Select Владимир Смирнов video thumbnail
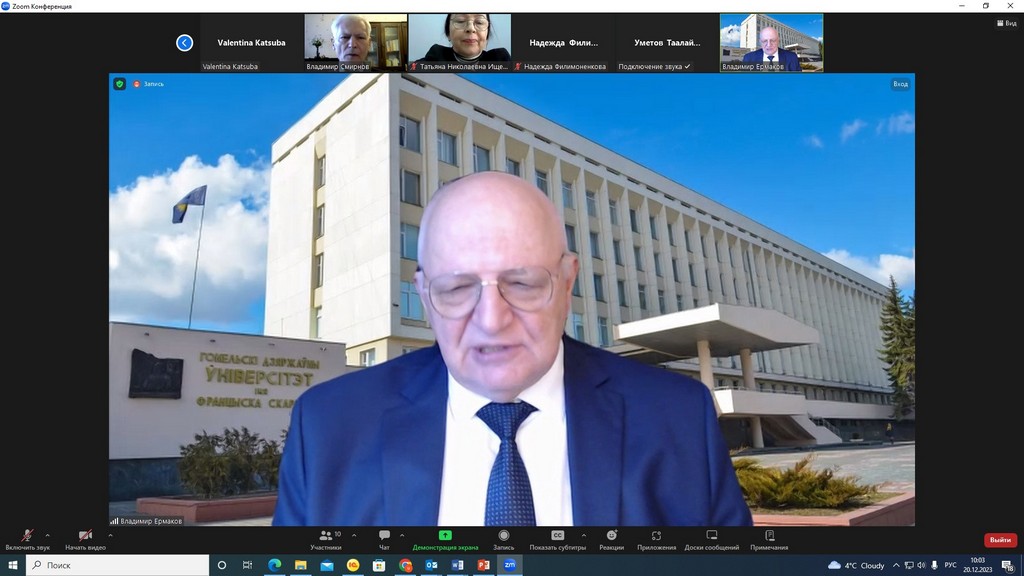This screenshot has width=1024, height=576. pyautogui.click(x=355, y=43)
